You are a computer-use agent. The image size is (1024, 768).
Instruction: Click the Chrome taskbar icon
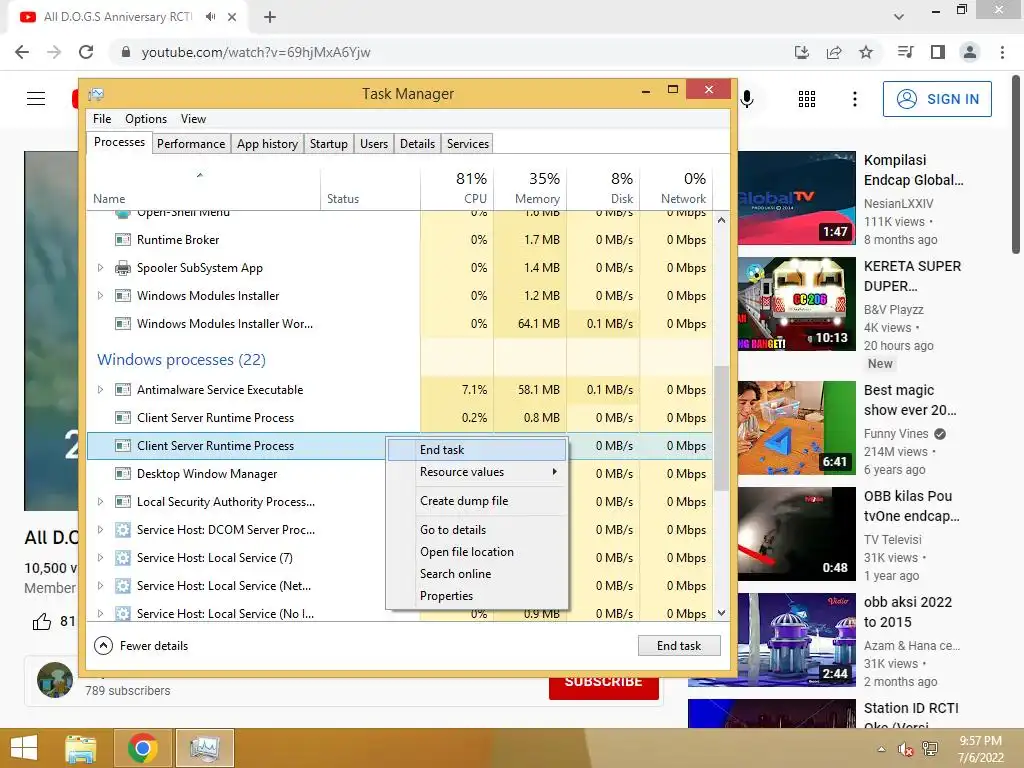[142, 748]
